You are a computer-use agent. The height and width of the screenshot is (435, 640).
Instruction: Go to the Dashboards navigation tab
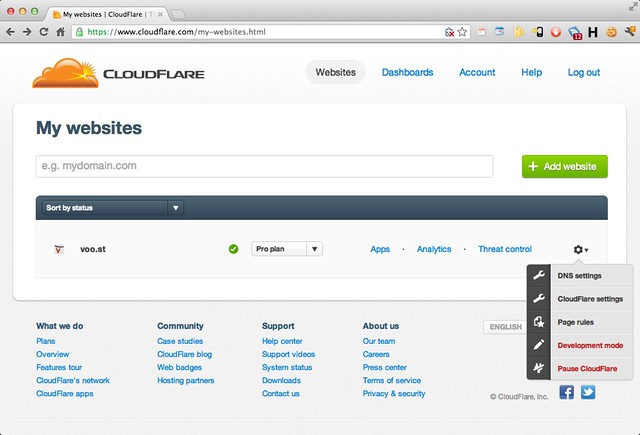tap(407, 72)
